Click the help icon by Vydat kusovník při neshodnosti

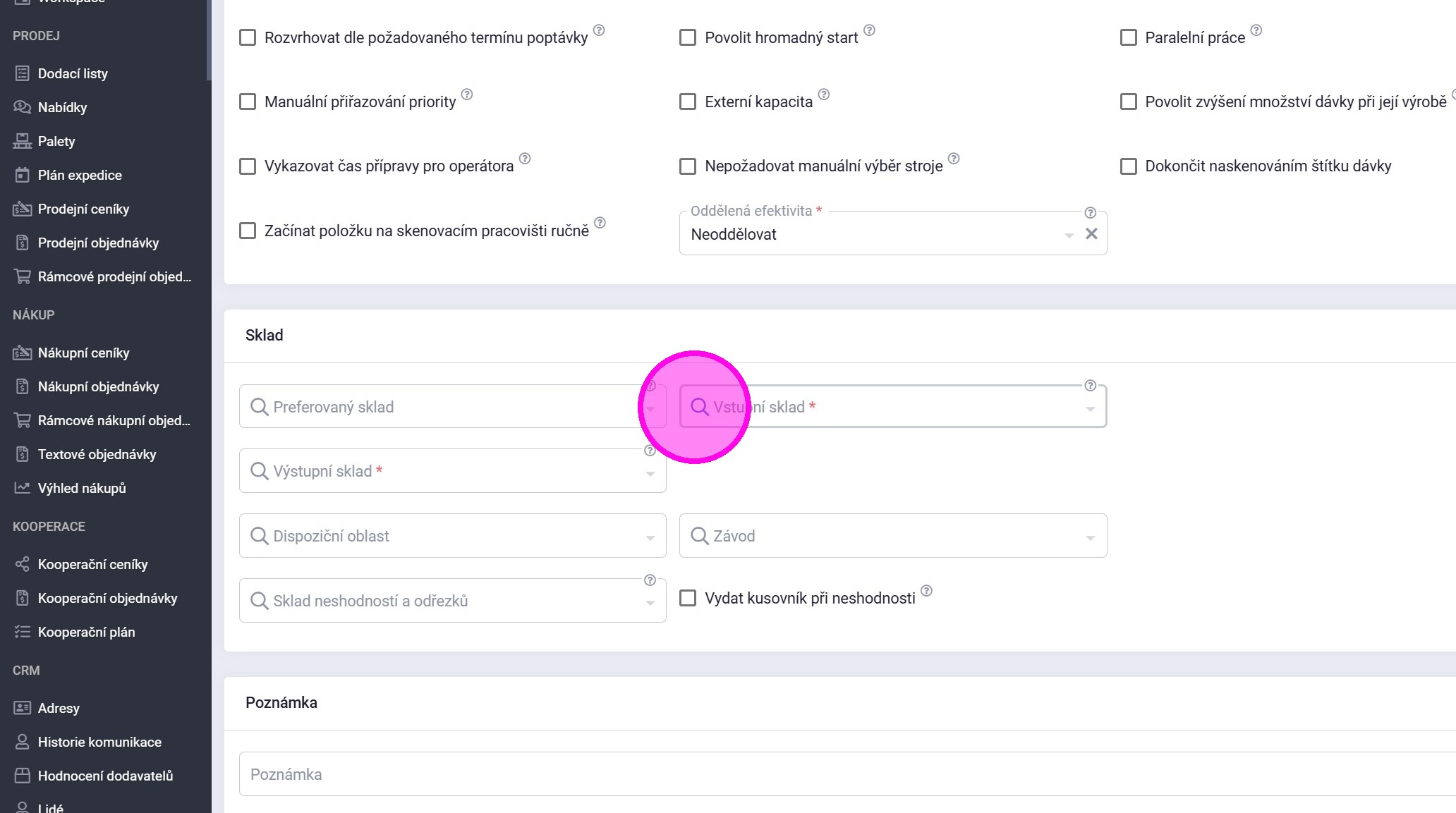[926, 591]
